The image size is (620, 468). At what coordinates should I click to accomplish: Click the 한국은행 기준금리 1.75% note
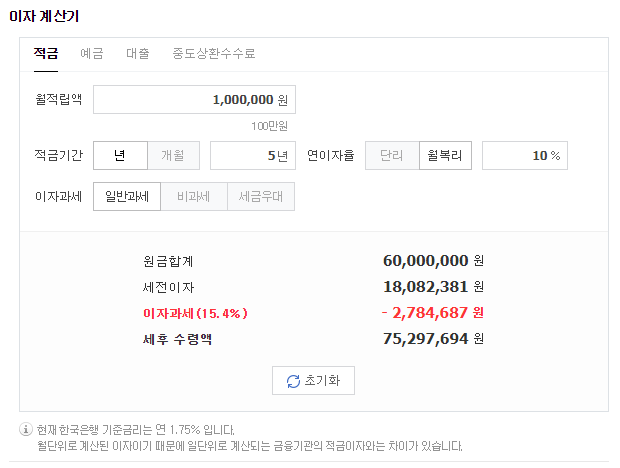(x=136, y=430)
